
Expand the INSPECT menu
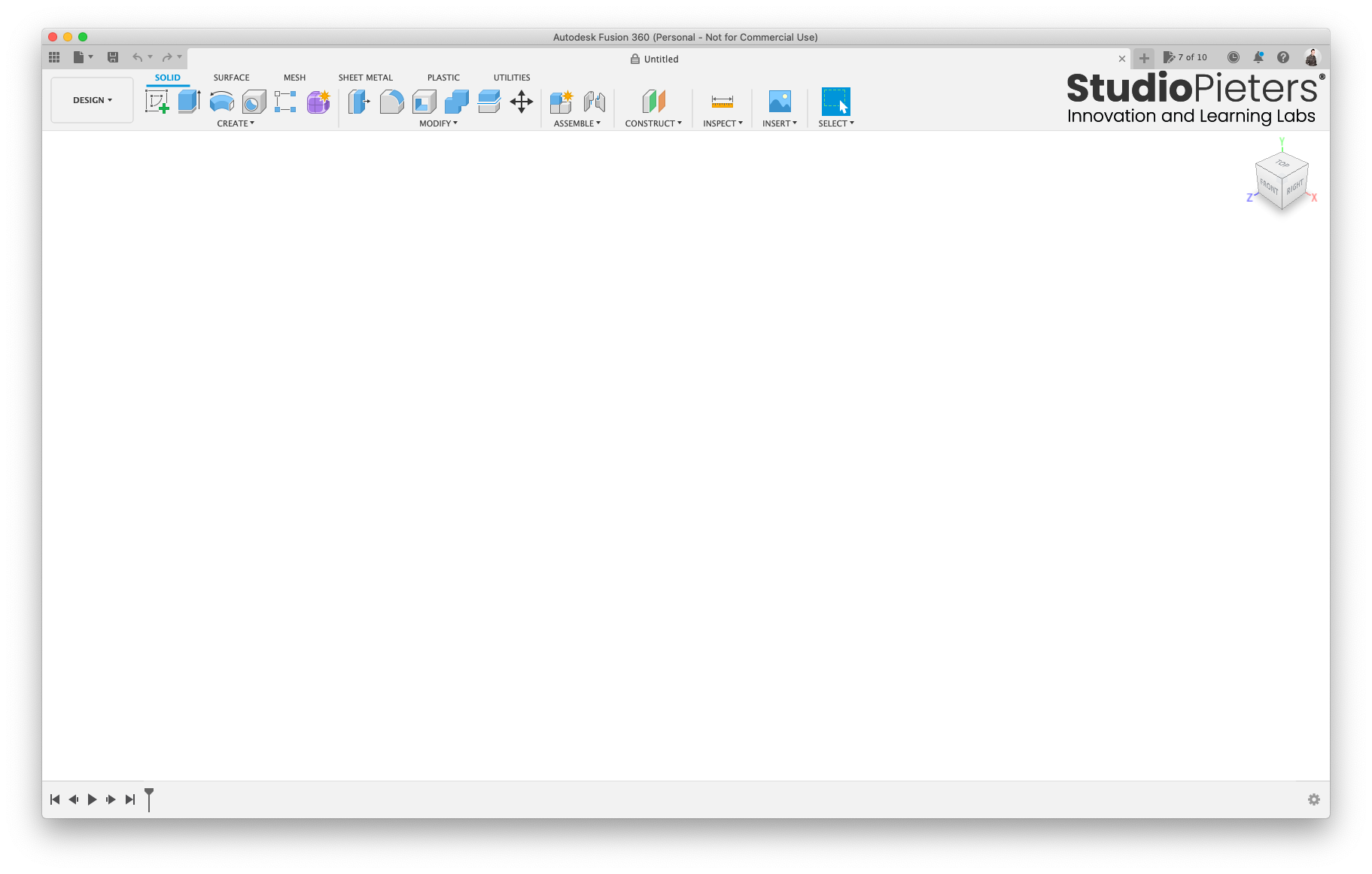click(723, 123)
